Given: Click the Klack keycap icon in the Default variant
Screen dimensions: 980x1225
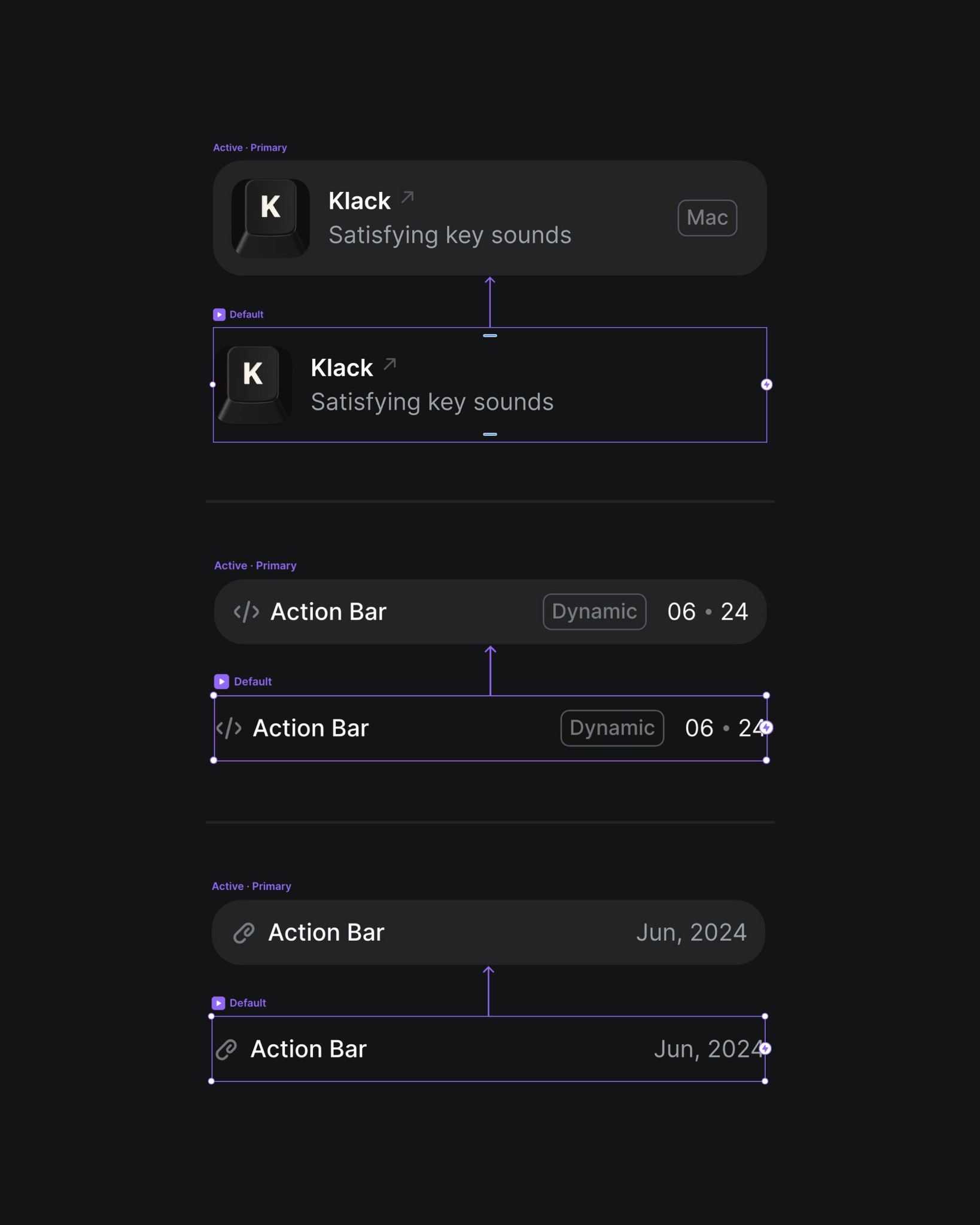Looking at the screenshot, I should (254, 383).
